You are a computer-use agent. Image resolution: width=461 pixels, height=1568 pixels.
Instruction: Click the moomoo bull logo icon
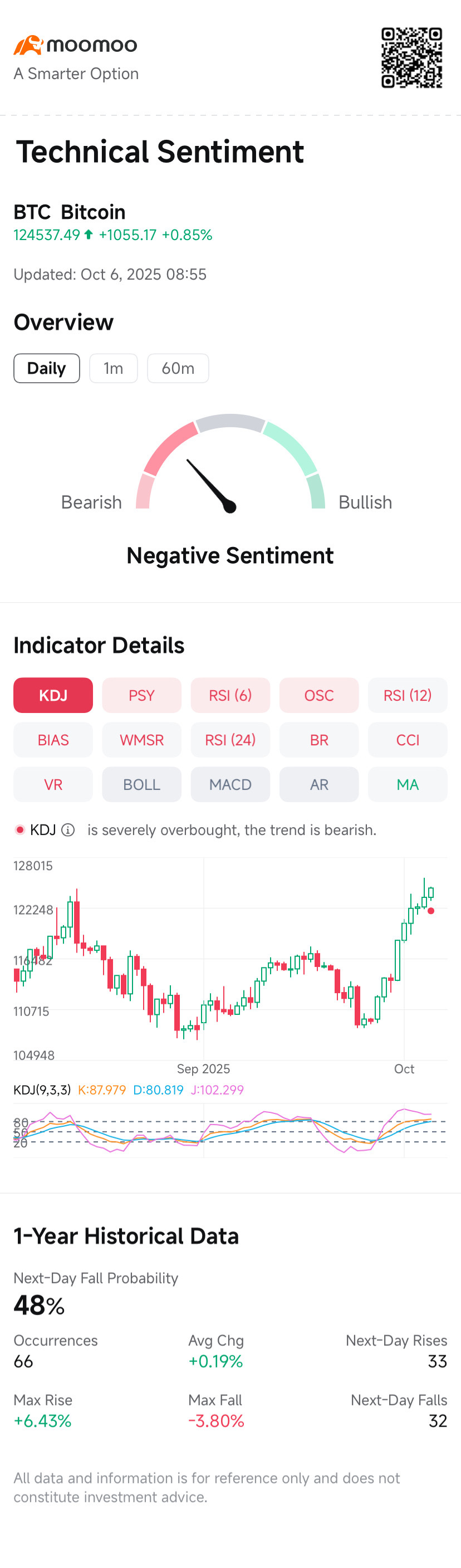[x=28, y=45]
